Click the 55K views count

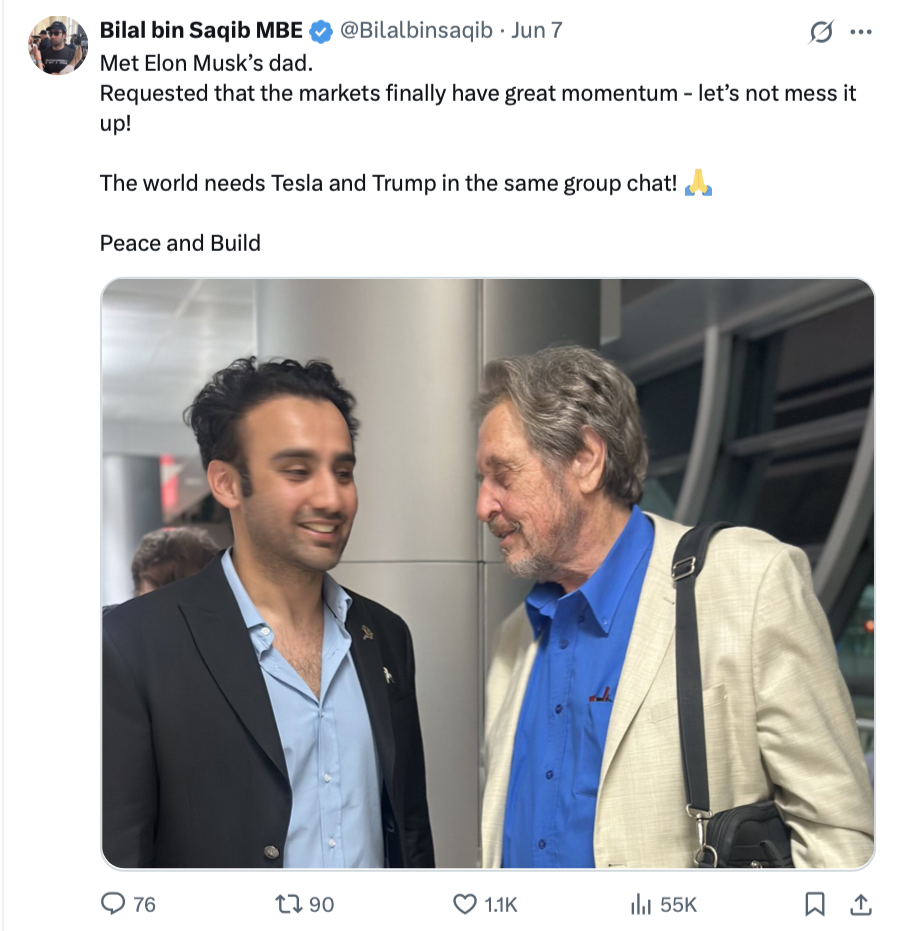678,904
